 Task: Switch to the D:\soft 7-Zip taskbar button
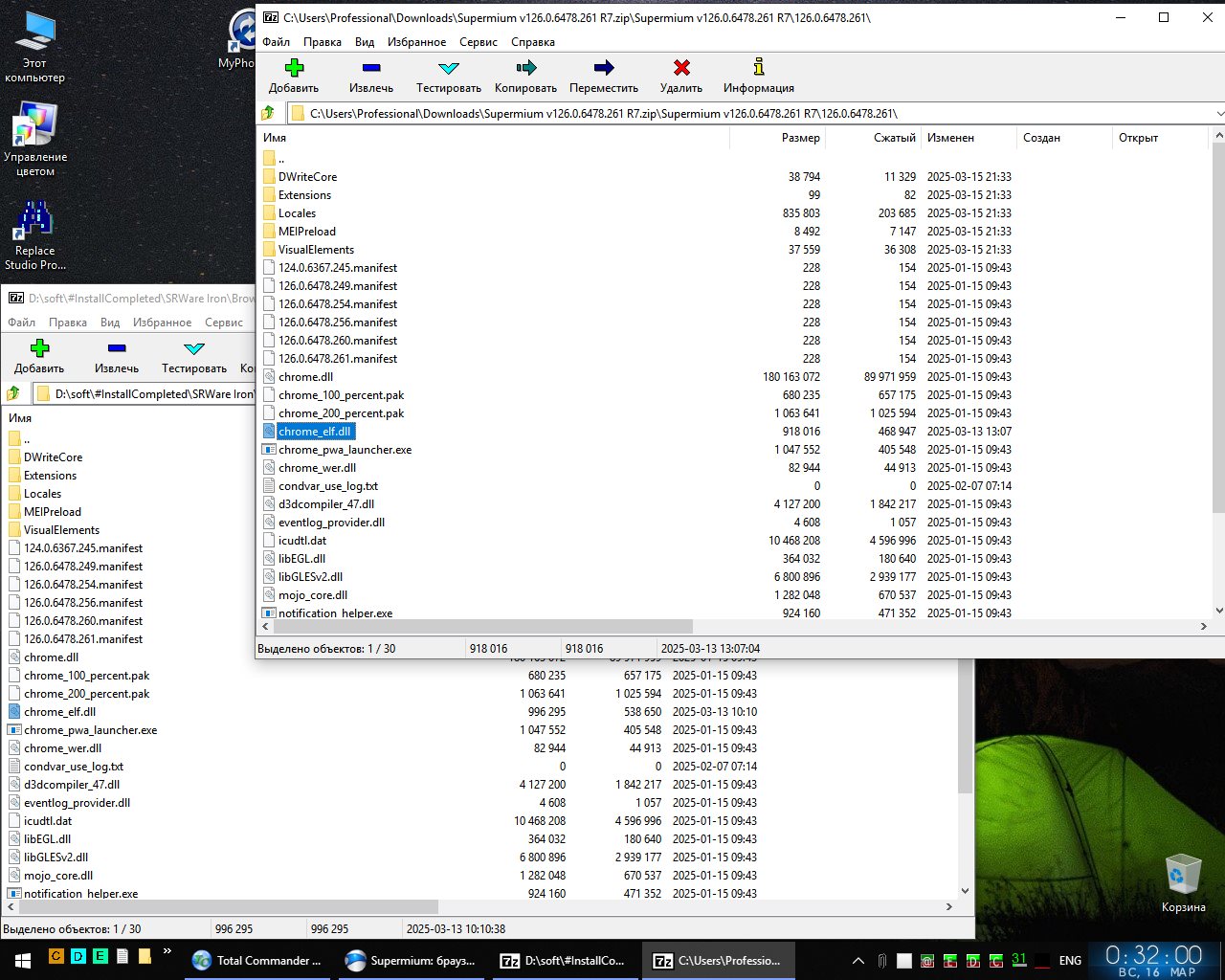[566, 960]
